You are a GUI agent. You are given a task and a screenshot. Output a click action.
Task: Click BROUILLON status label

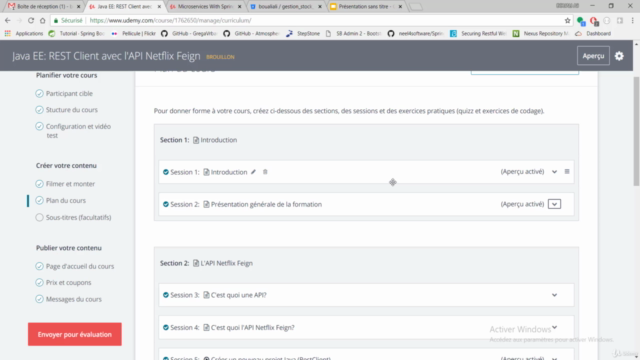point(220,57)
